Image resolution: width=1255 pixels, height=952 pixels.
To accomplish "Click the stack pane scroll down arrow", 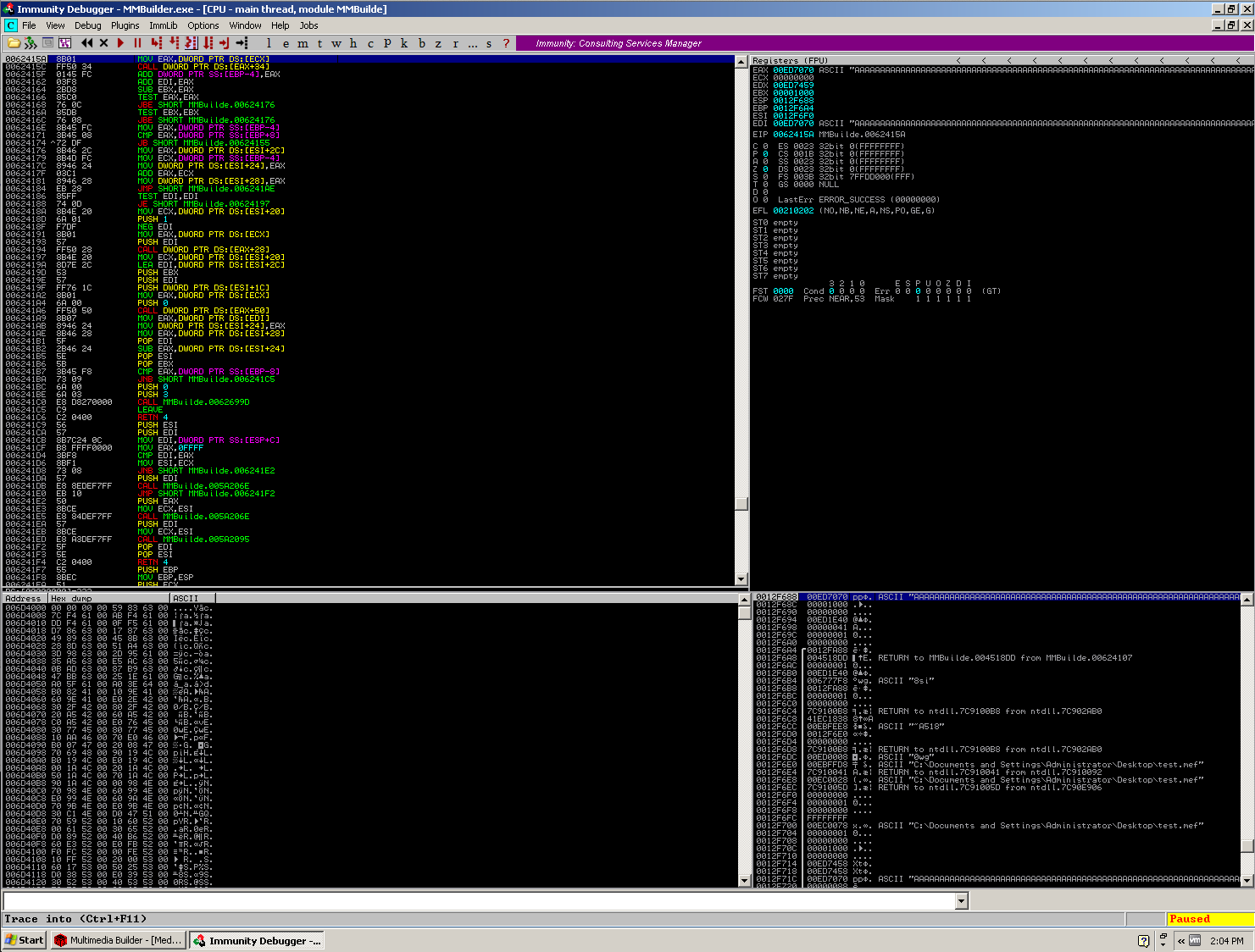I will coord(1247,880).
